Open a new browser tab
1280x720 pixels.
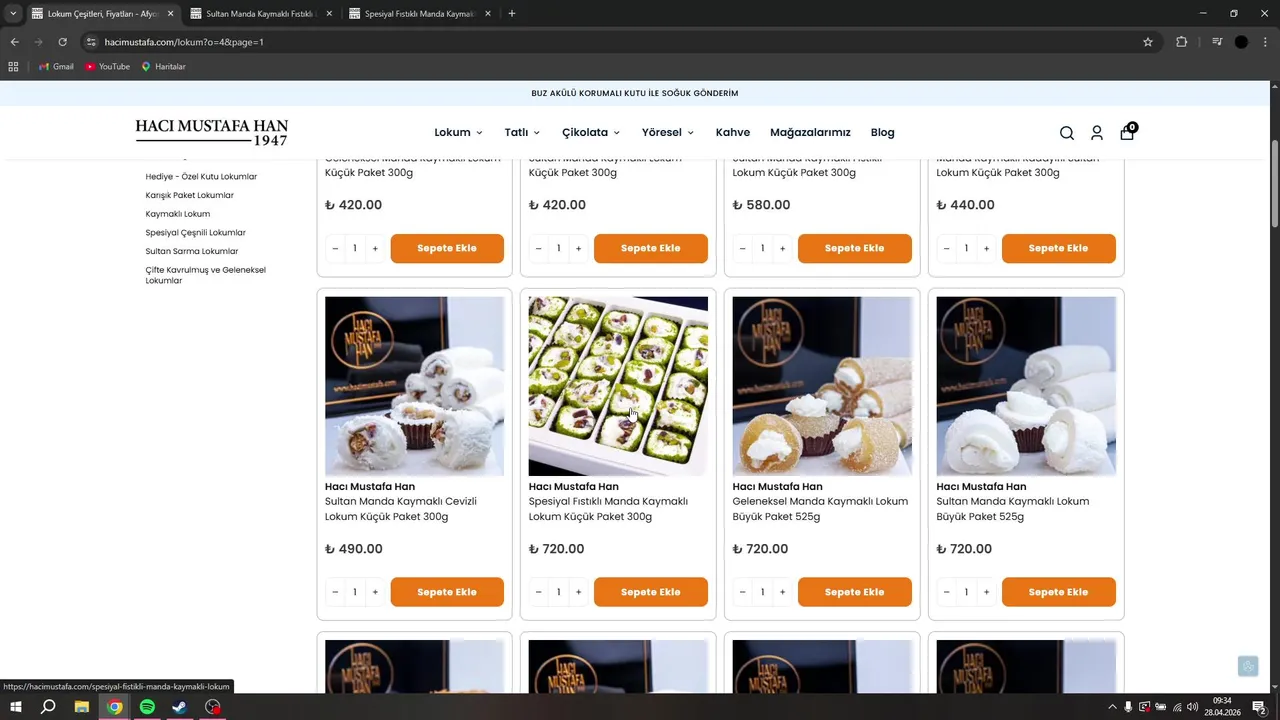click(512, 14)
